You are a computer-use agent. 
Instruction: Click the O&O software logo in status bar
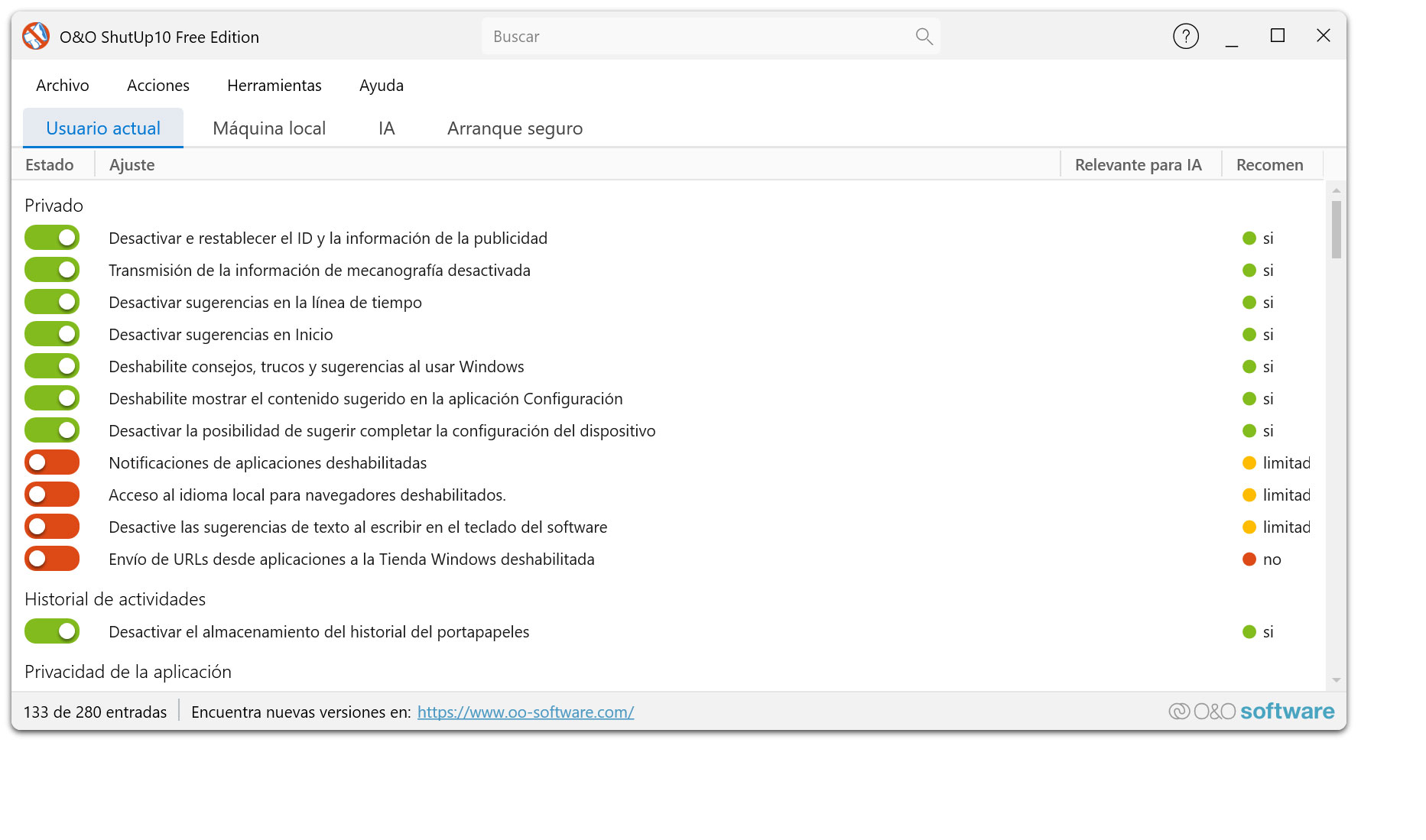click(1252, 711)
